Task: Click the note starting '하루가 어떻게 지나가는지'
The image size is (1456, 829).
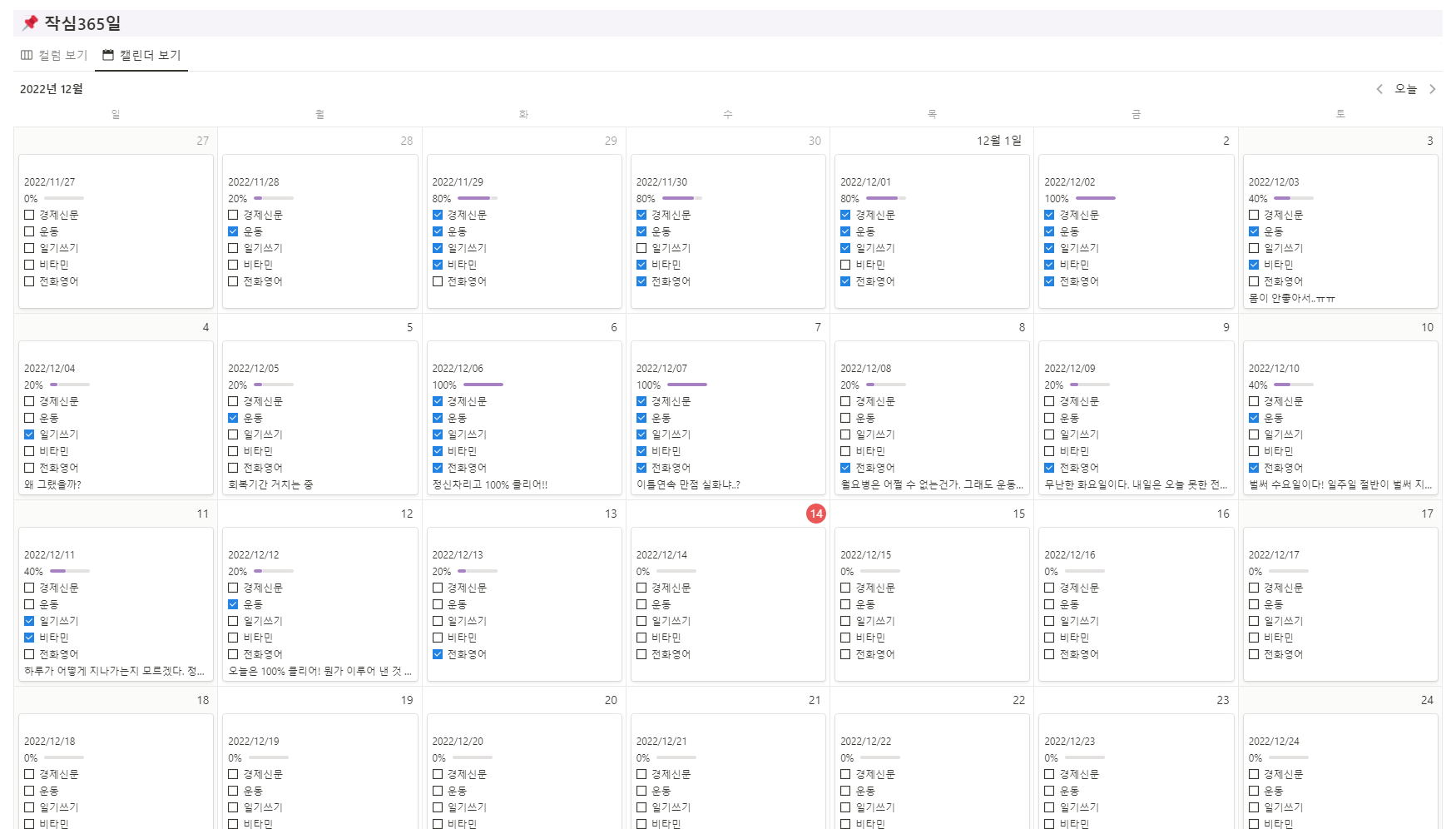Action: (114, 671)
